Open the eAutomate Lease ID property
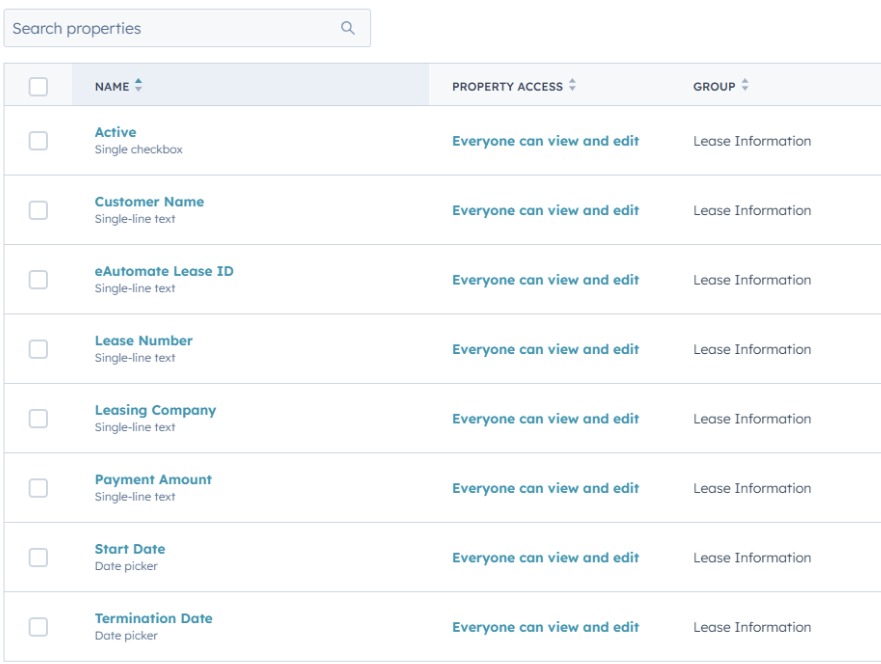The width and height of the screenshot is (881, 664). point(164,271)
